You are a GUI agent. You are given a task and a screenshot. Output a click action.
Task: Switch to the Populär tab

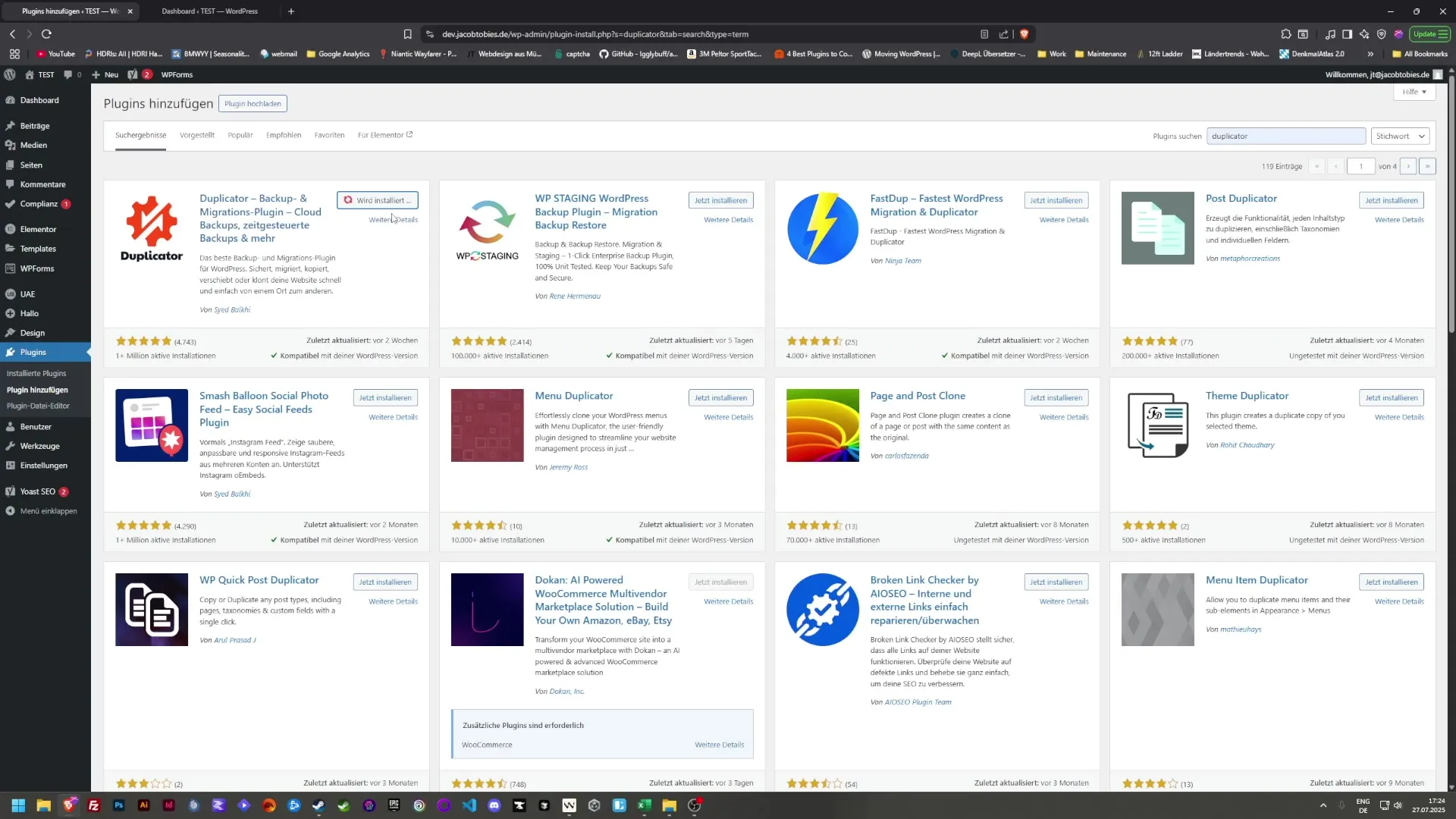click(x=240, y=135)
